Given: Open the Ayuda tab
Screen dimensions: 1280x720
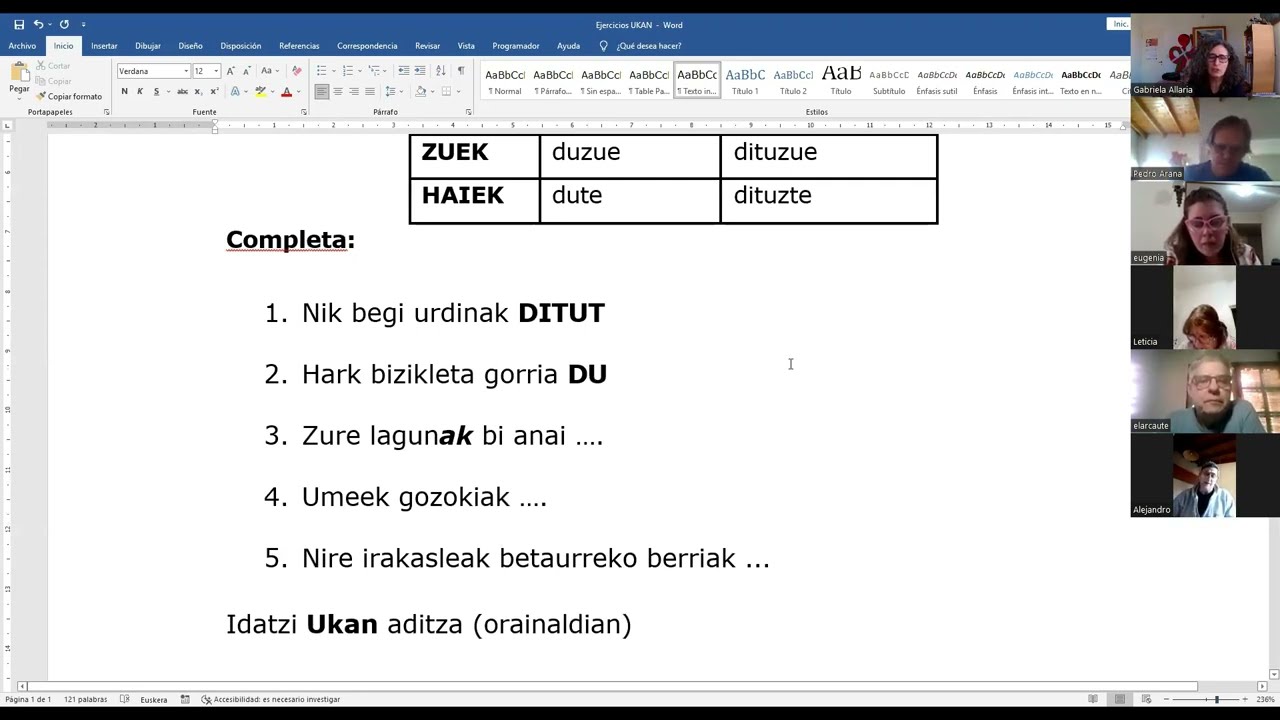Looking at the screenshot, I should point(568,46).
